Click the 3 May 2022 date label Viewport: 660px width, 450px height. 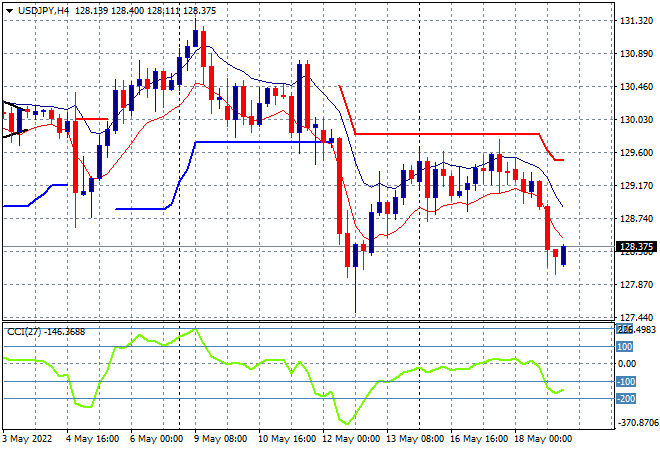tap(27, 439)
